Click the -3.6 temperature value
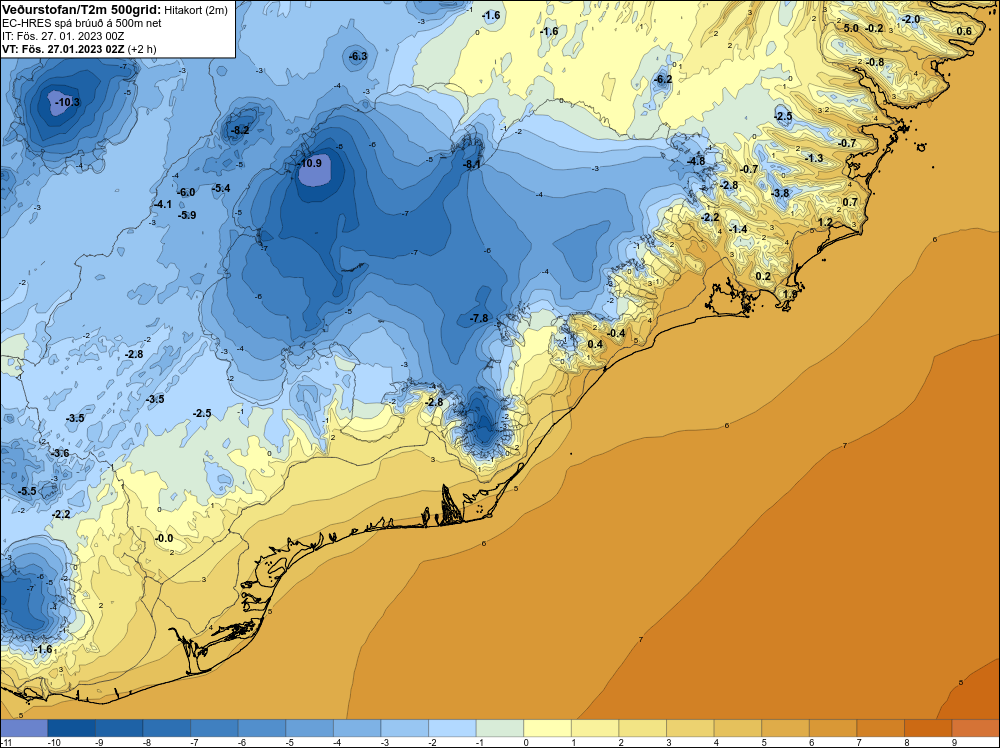This screenshot has height=748, width=1000. point(60,453)
